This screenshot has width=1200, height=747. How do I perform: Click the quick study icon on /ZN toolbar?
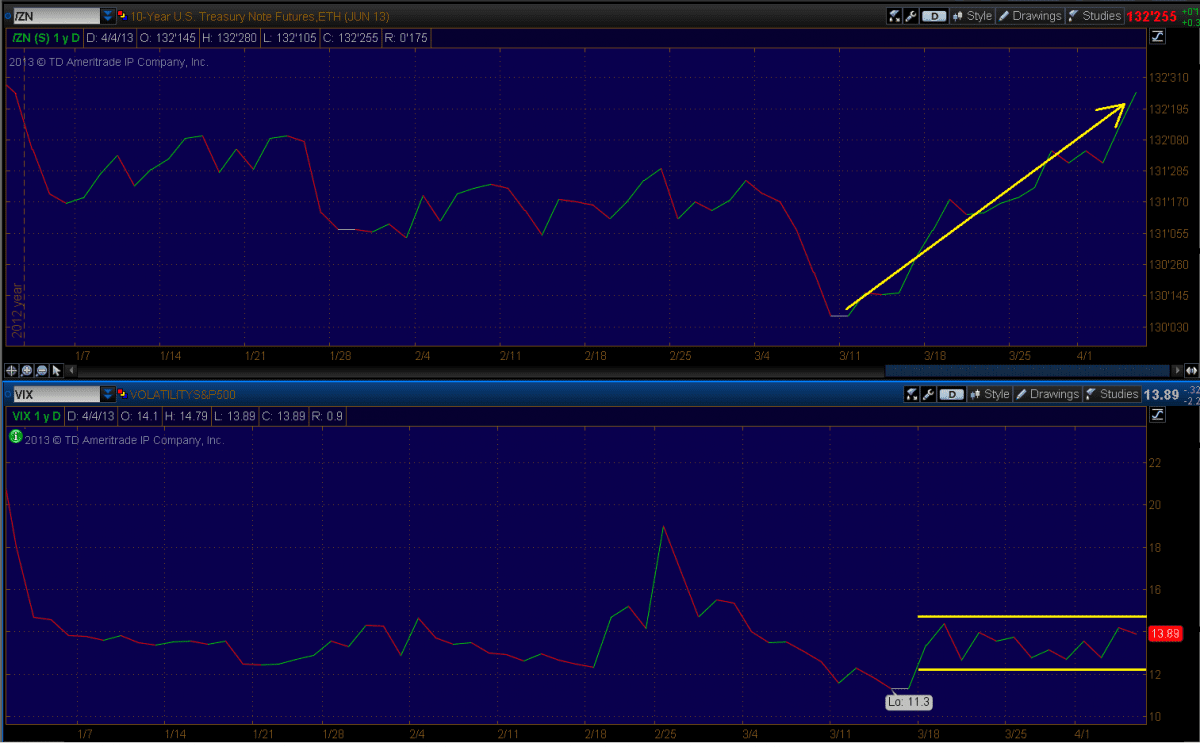click(894, 16)
